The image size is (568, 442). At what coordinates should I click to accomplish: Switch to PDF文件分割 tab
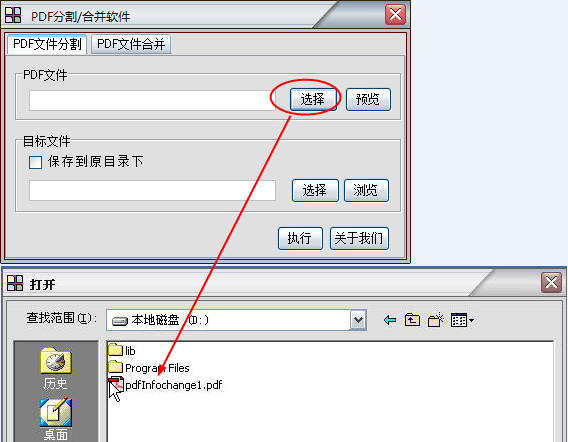click(x=47, y=44)
